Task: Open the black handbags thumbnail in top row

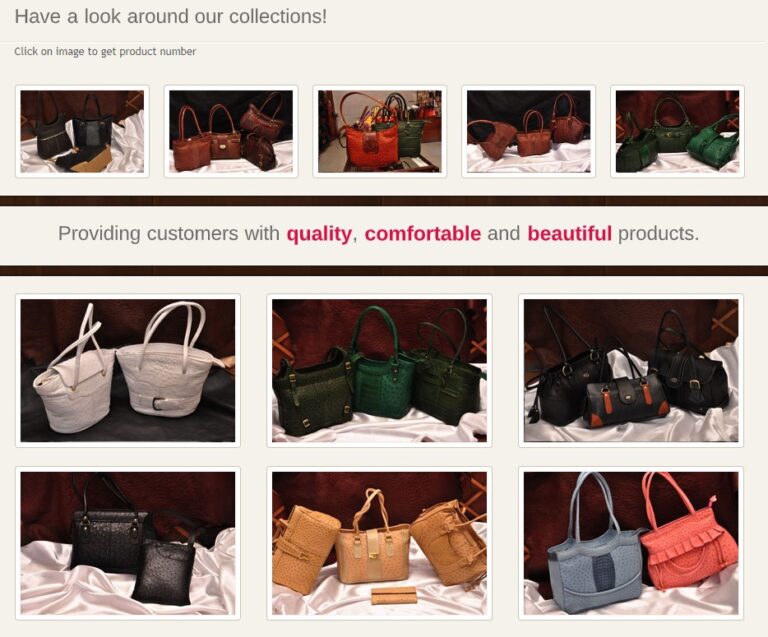Action: coord(82,131)
